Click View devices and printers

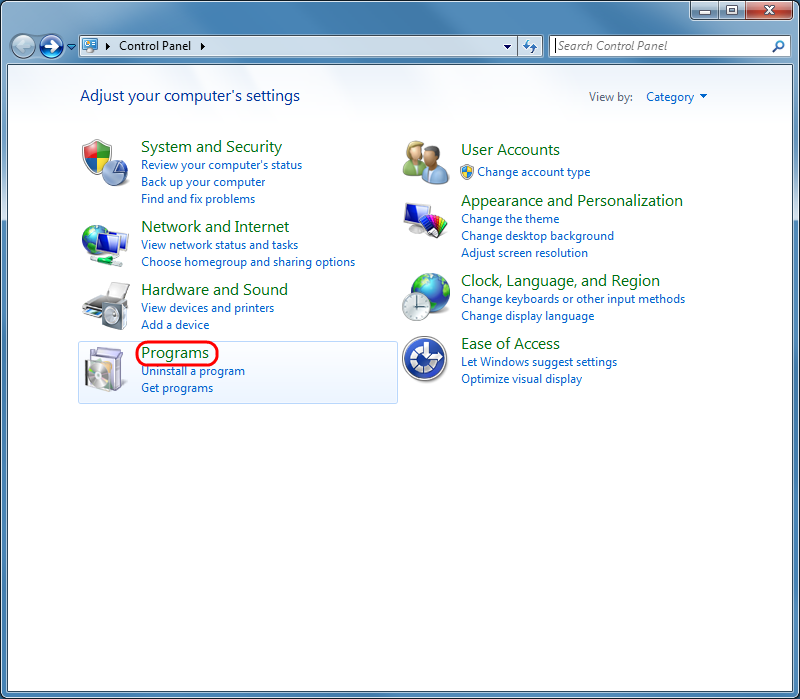(208, 308)
